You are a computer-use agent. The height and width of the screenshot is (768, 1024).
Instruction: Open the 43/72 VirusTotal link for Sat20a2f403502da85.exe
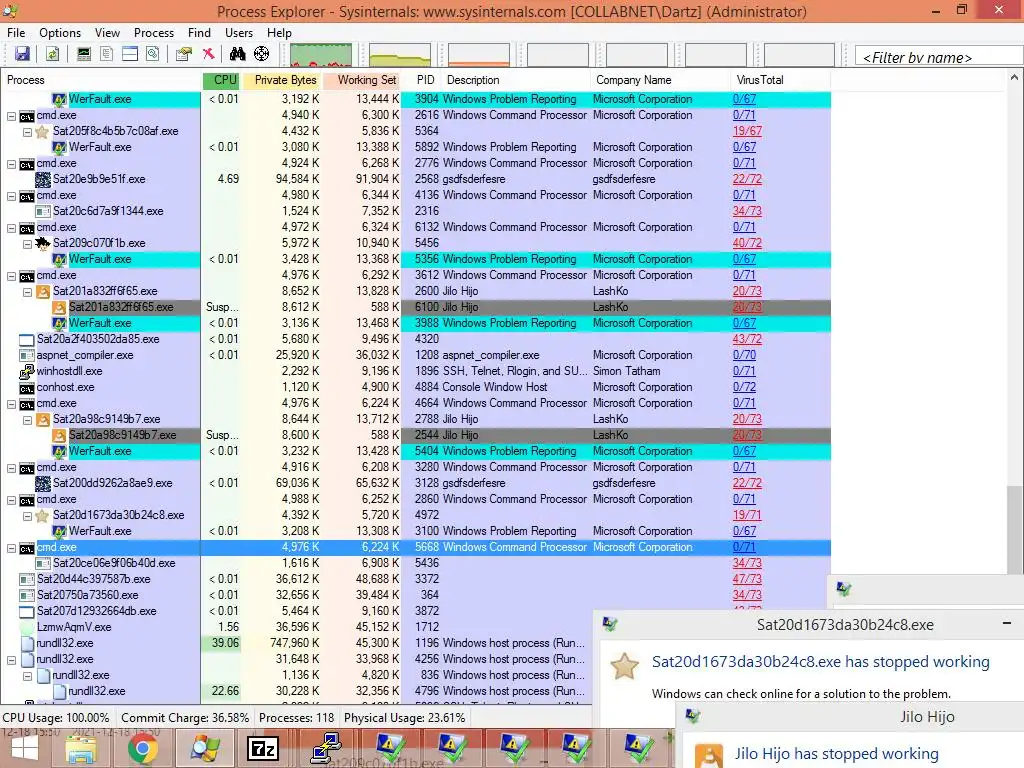tap(747, 339)
